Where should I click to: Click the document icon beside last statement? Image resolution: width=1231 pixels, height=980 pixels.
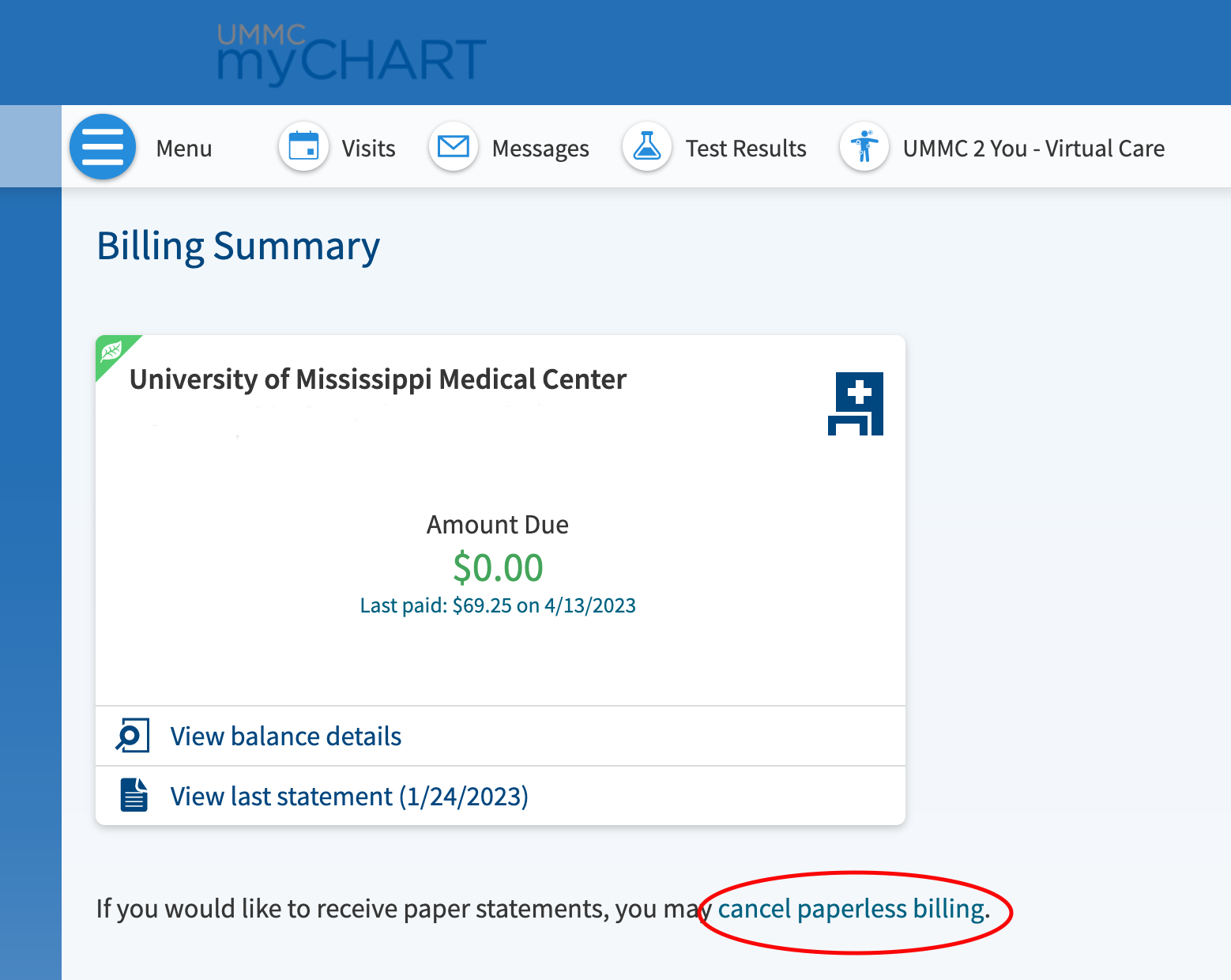click(x=134, y=795)
